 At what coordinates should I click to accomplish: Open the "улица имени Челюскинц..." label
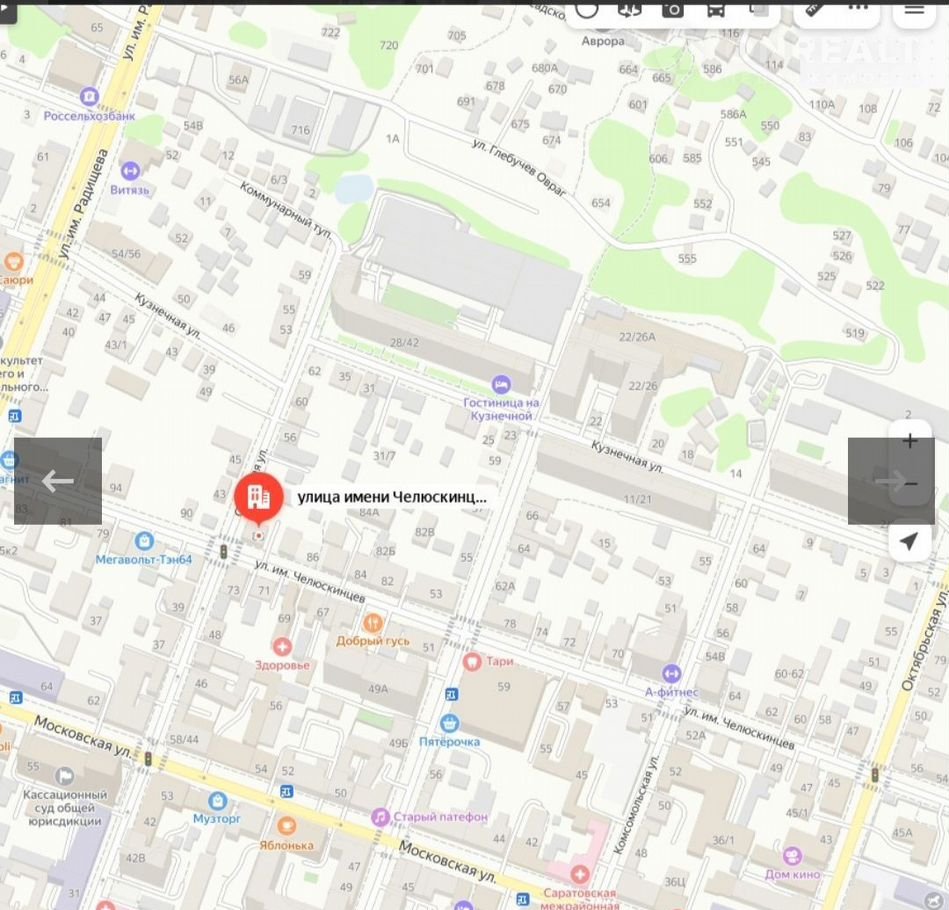392,496
